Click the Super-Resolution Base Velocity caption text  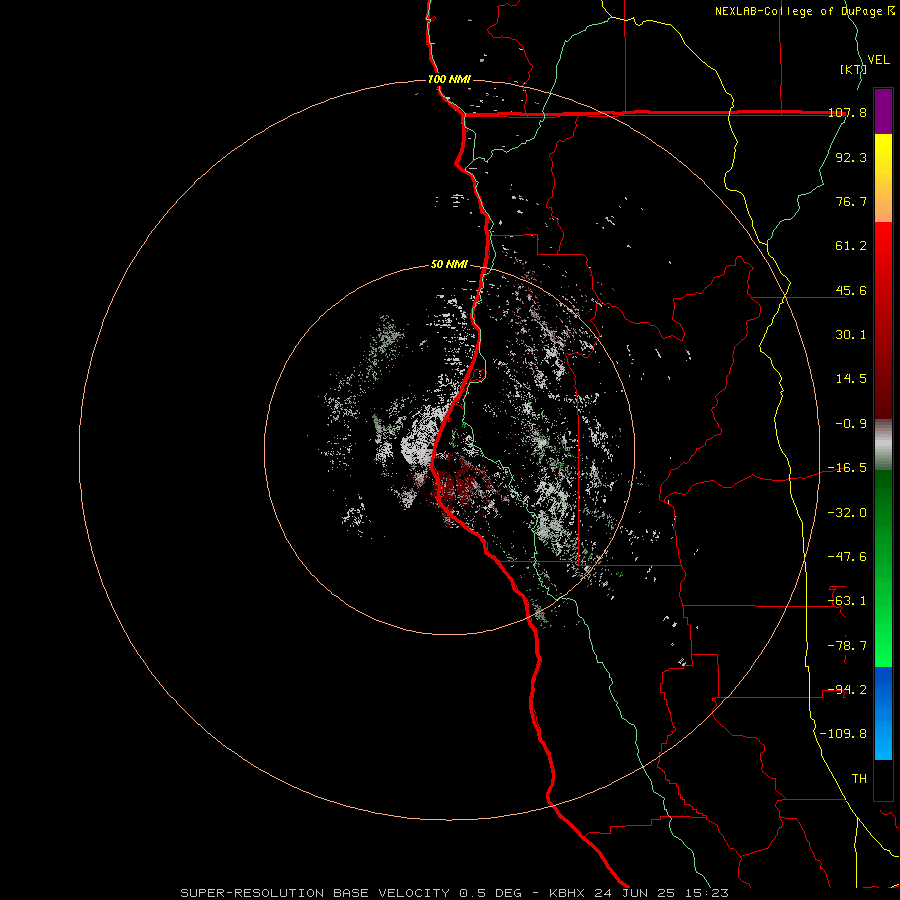[454, 893]
